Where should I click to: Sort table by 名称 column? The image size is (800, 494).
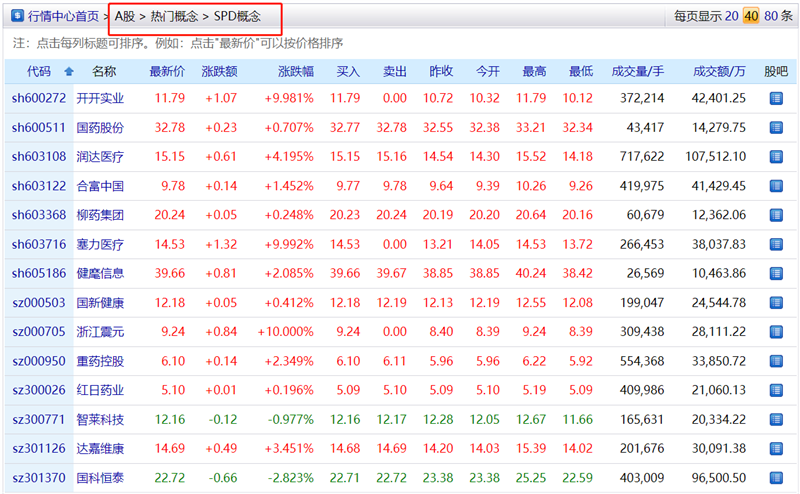104,71
